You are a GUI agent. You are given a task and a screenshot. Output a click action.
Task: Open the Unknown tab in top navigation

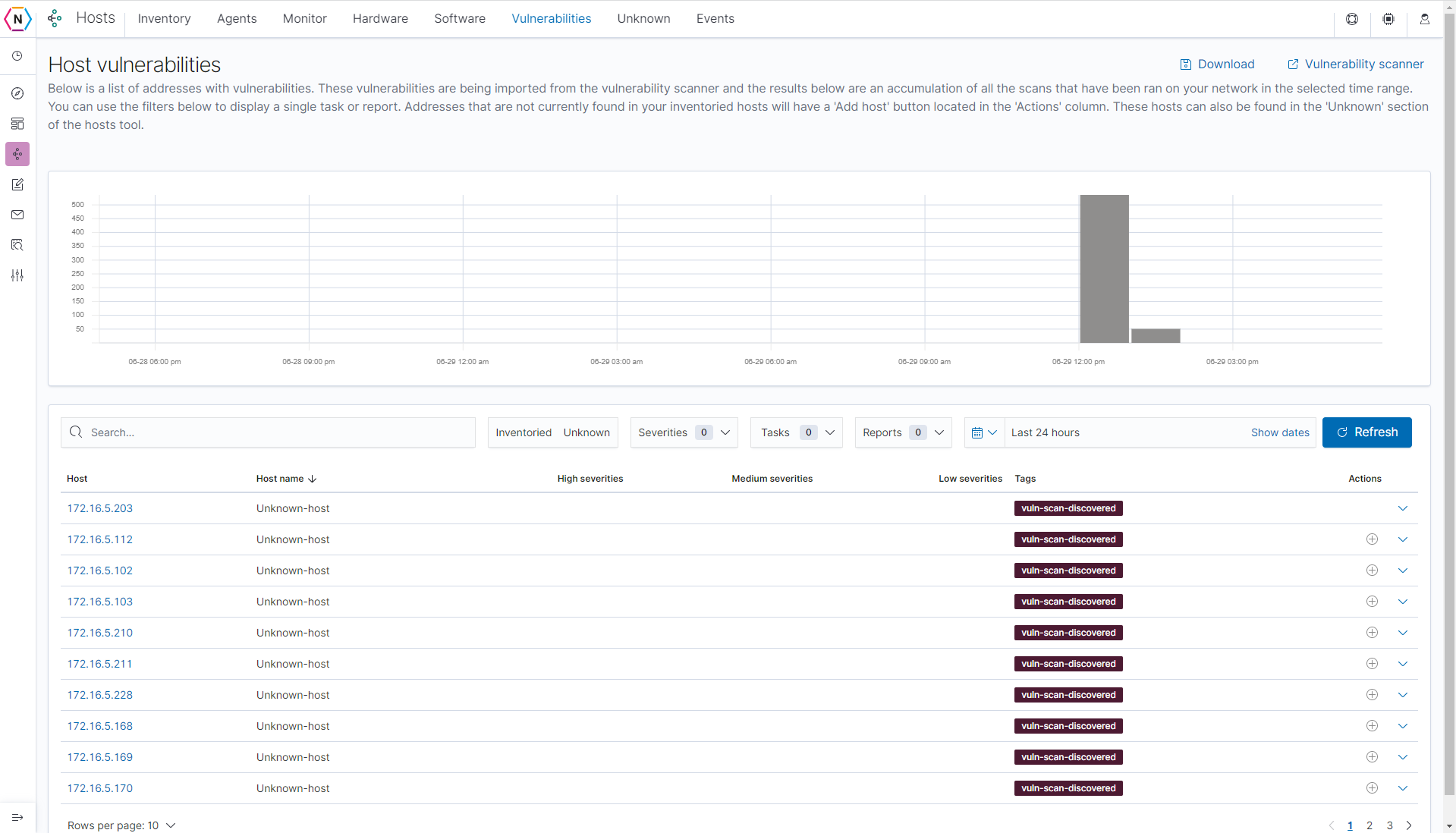pyautogui.click(x=643, y=19)
